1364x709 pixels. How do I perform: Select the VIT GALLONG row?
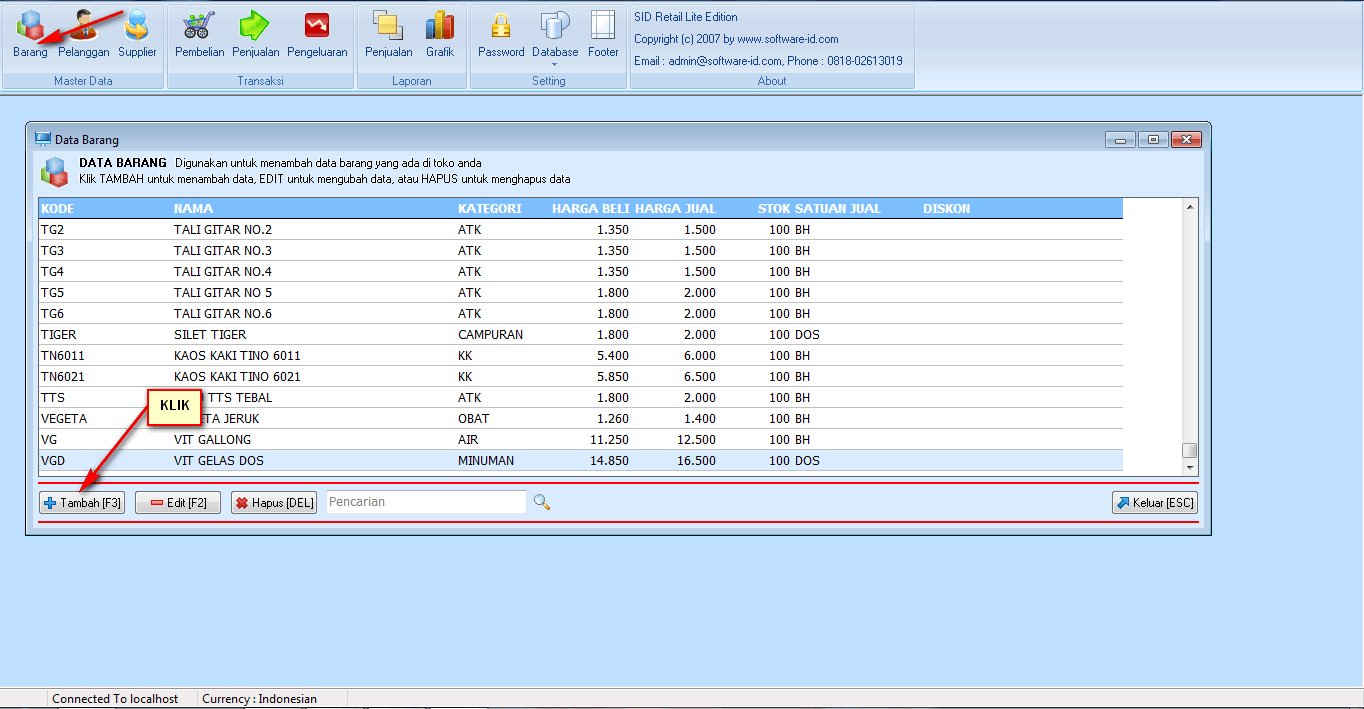(212, 440)
